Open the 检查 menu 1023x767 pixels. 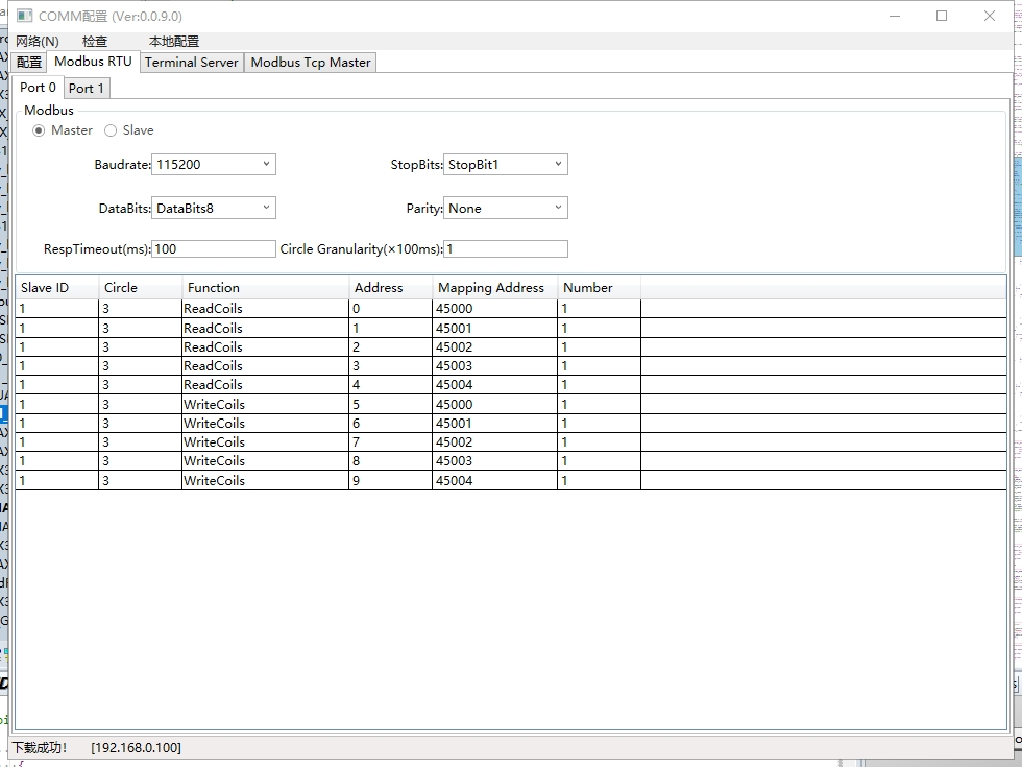click(94, 41)
